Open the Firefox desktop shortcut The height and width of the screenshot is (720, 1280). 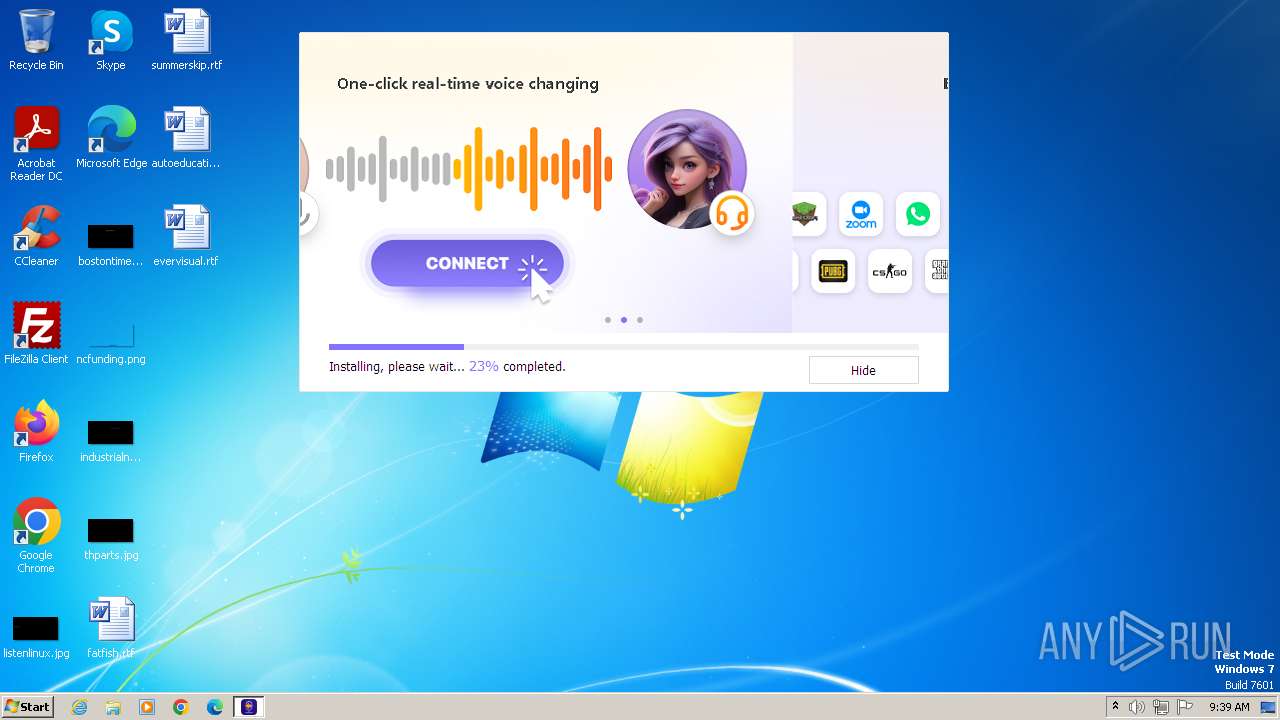[36, 432]
